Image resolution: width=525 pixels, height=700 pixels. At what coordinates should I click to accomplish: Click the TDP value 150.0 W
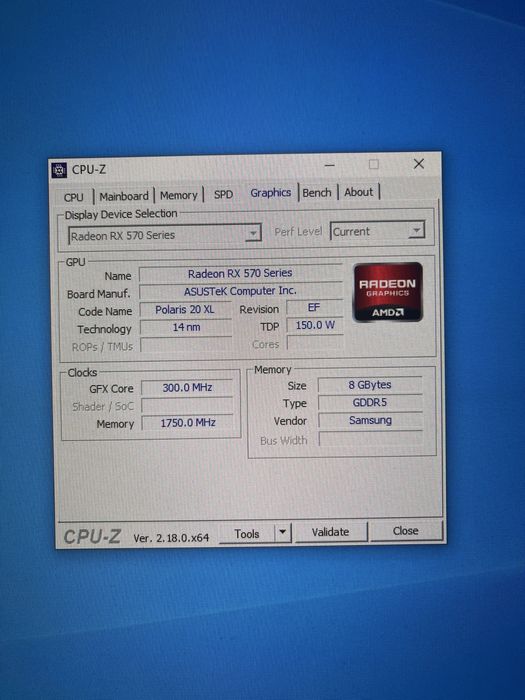coord(315,325)
